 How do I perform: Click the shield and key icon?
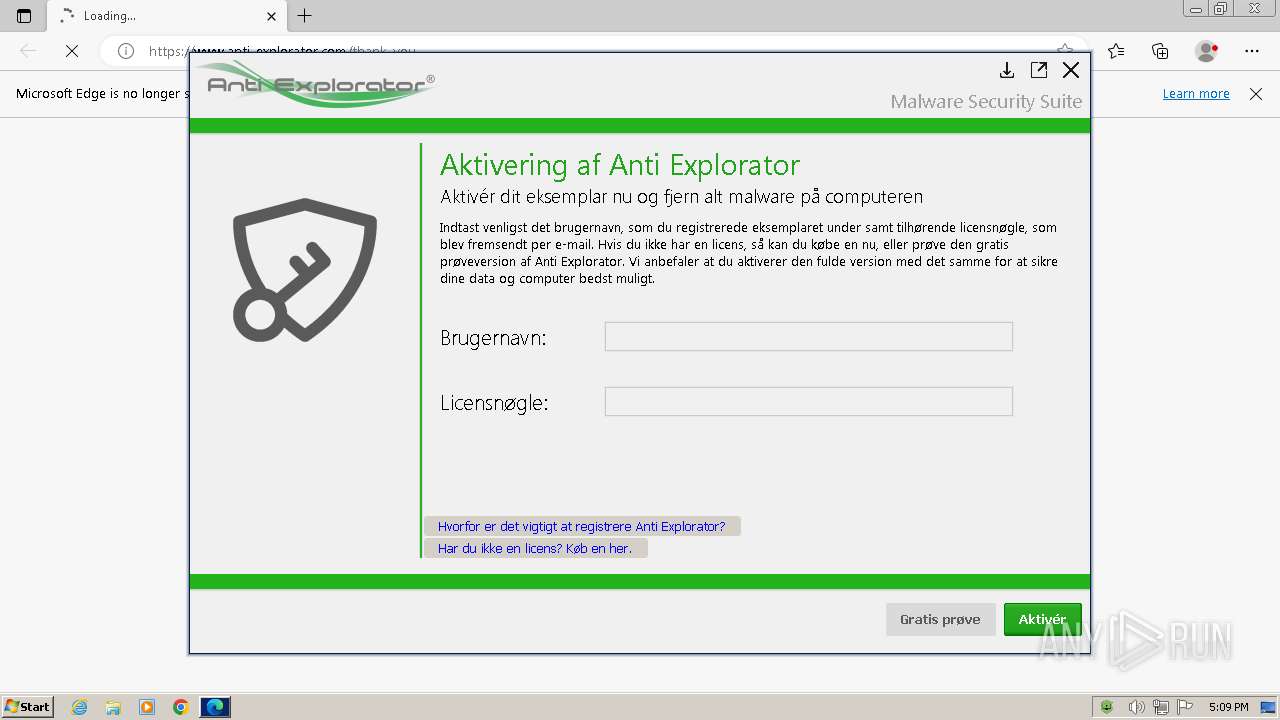pyautogui.click(x=305, y=270)
